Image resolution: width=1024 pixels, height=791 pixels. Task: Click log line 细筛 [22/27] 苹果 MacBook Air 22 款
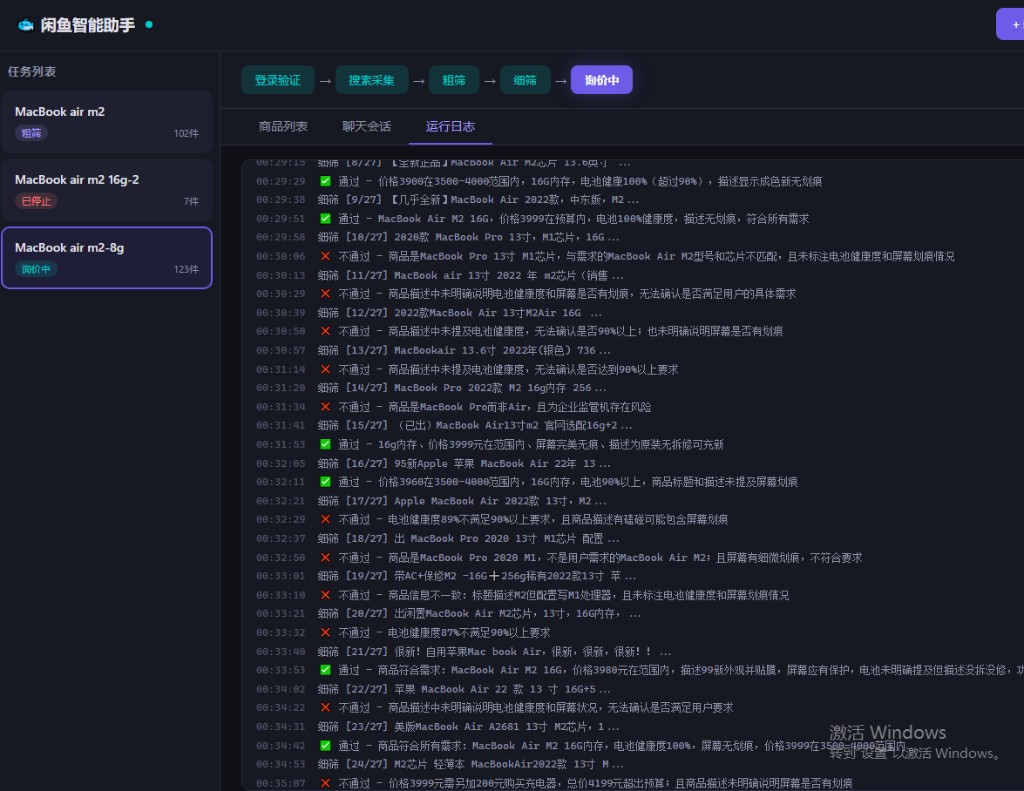(464, 689)
